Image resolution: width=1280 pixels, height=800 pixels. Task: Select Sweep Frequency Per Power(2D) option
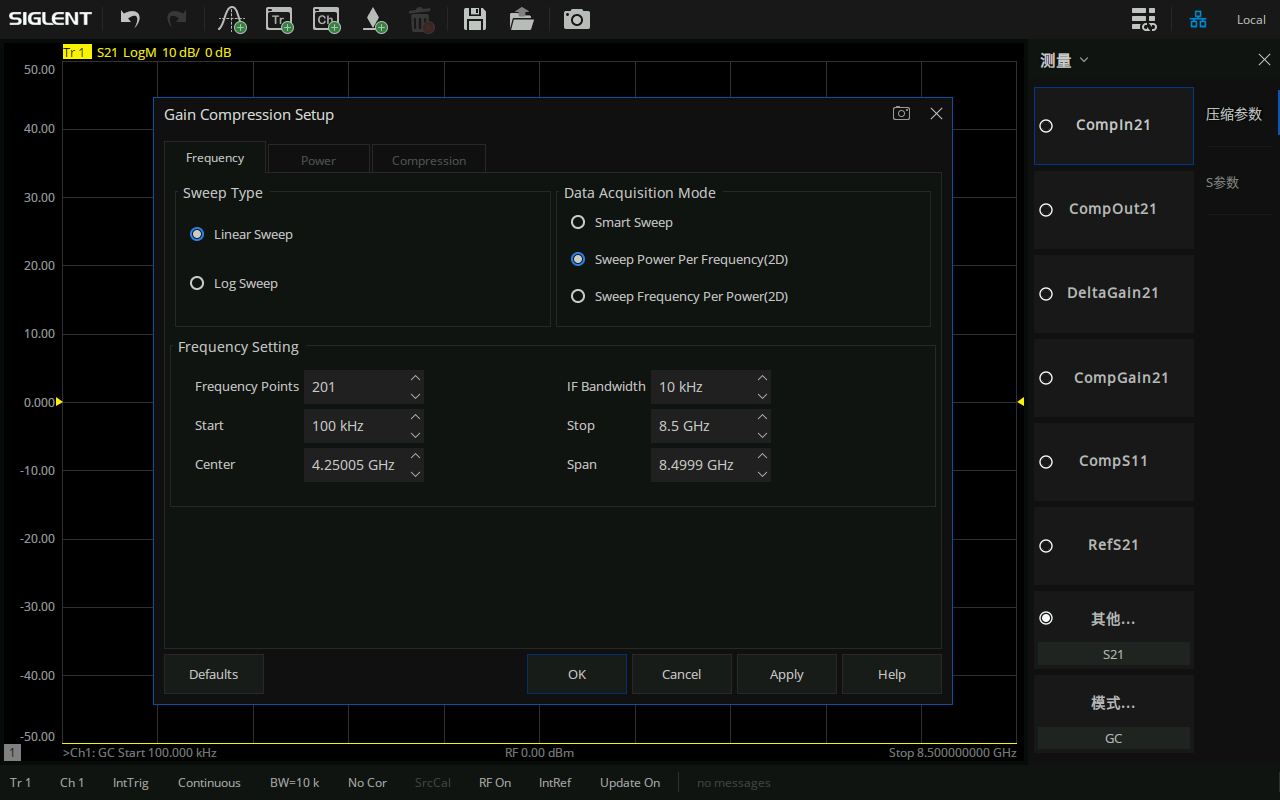click(x=578, y=297)
